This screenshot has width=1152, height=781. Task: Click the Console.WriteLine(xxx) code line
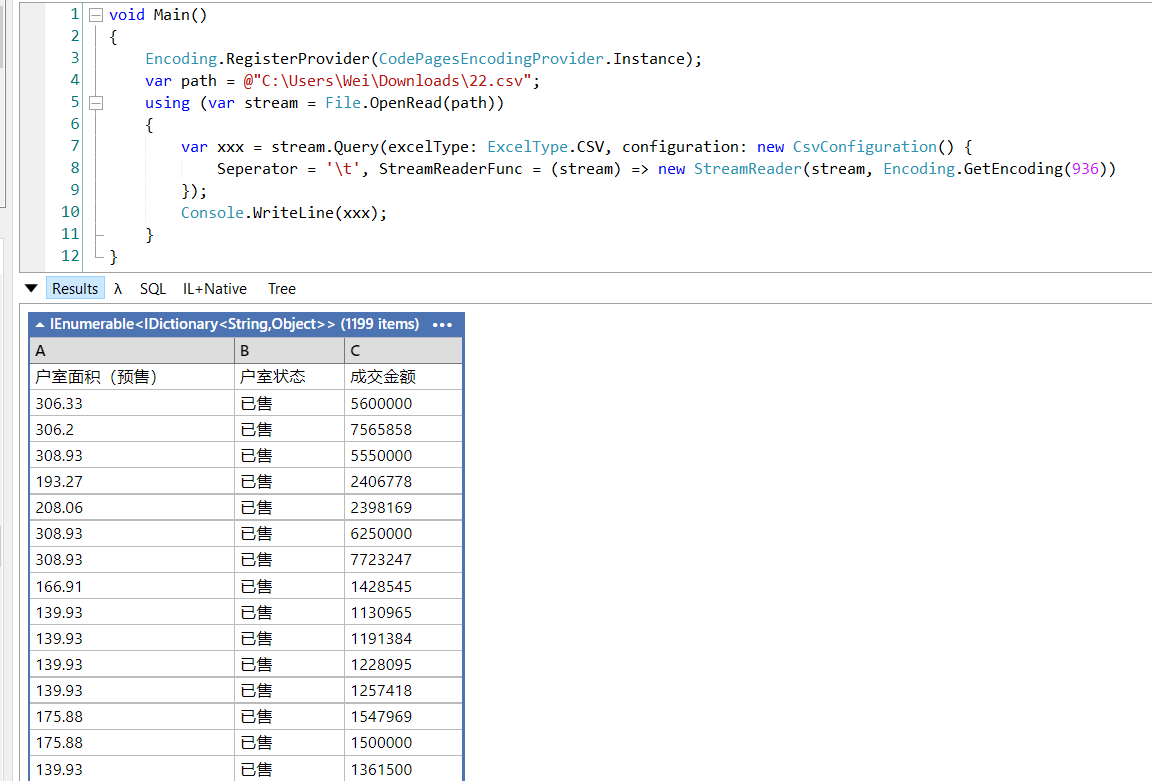(284, 213)
